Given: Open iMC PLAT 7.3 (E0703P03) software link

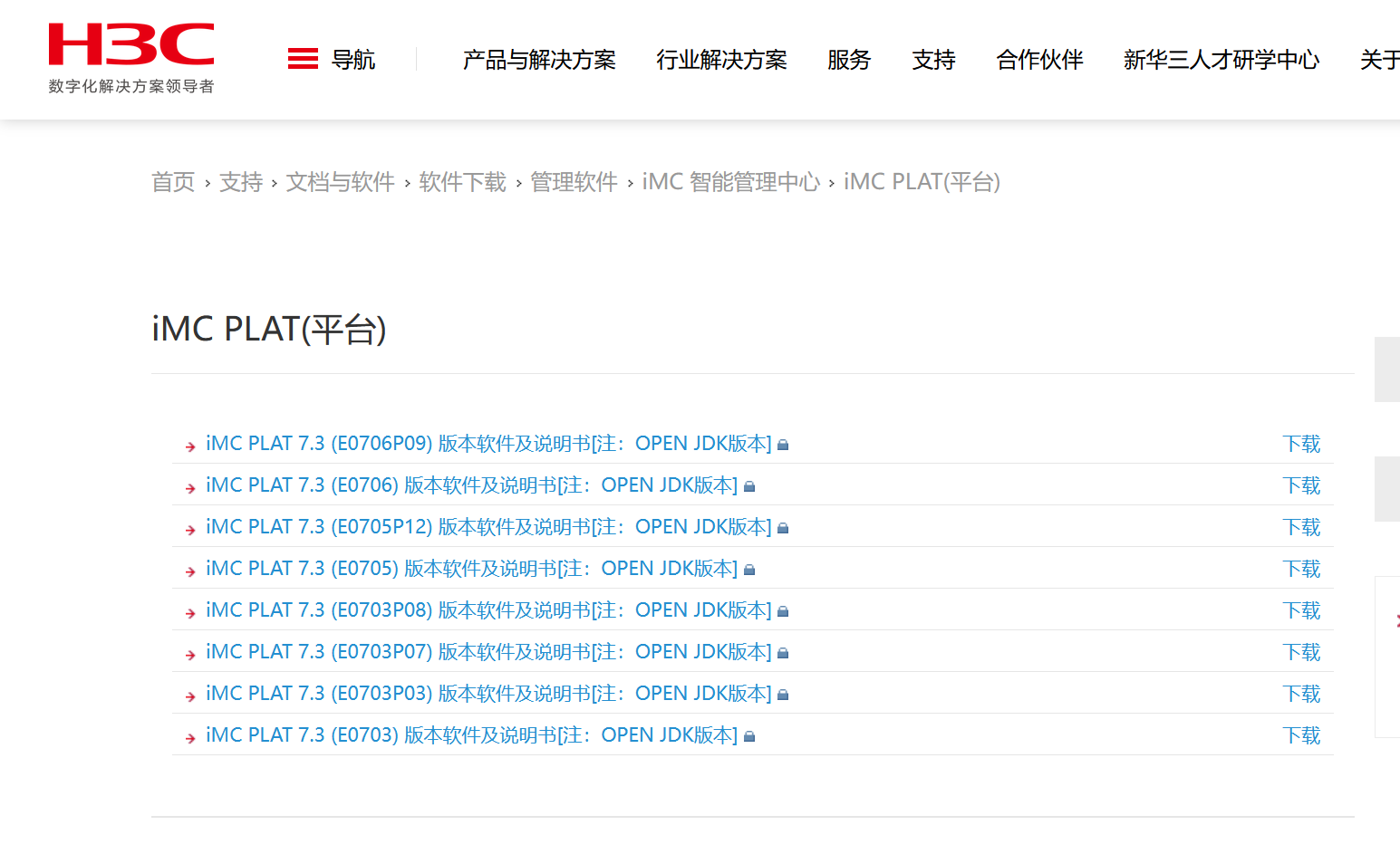Looking at the screenshot, I should [488, 694].
